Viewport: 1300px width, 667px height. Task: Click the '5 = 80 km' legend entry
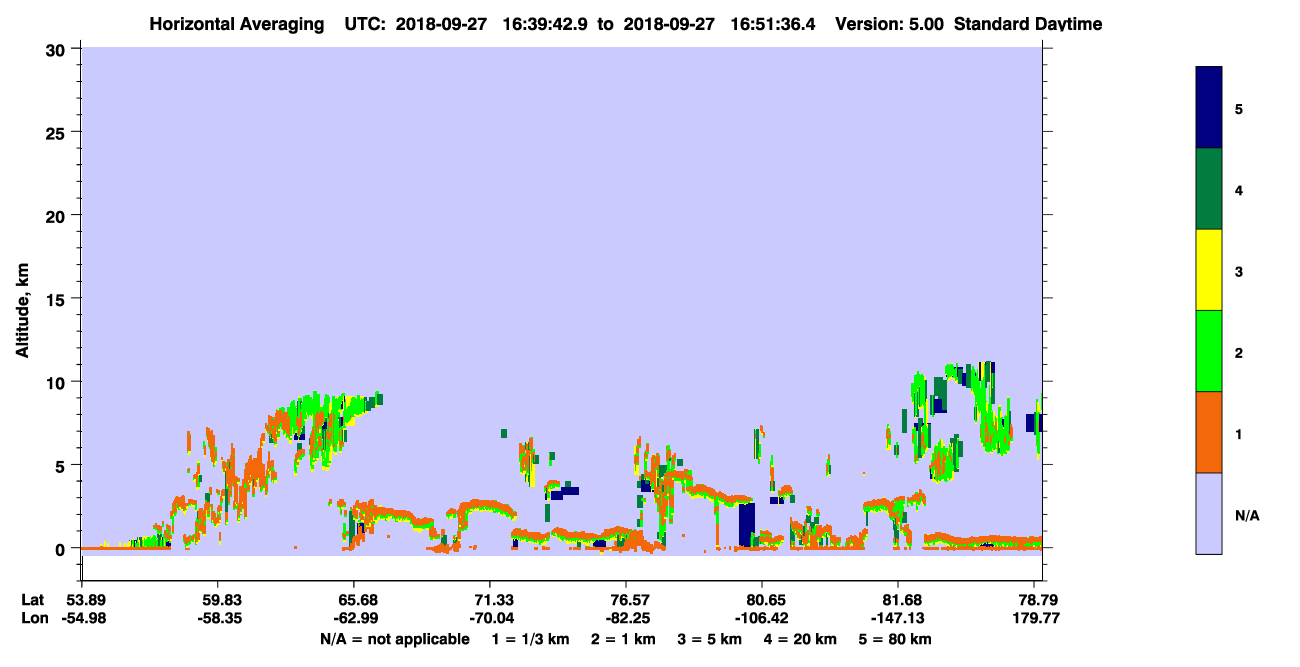coord(896,638)
